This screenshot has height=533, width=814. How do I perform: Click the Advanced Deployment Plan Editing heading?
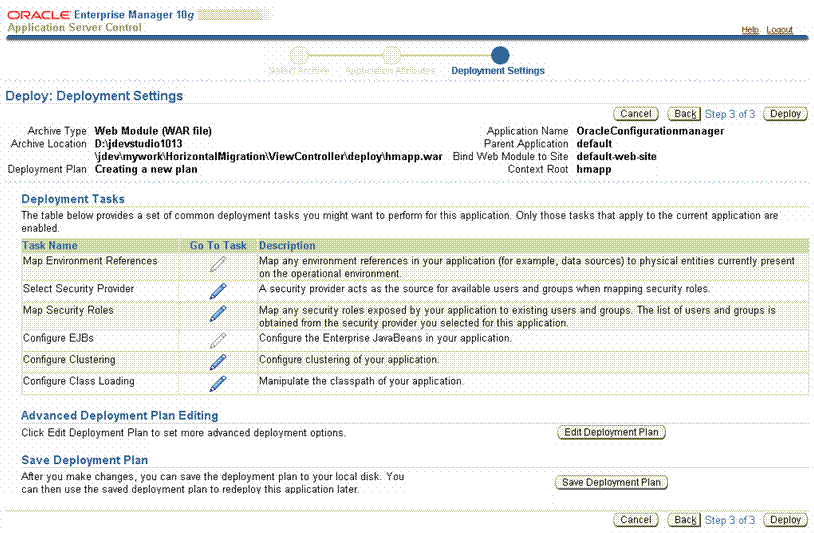point(119,416)
